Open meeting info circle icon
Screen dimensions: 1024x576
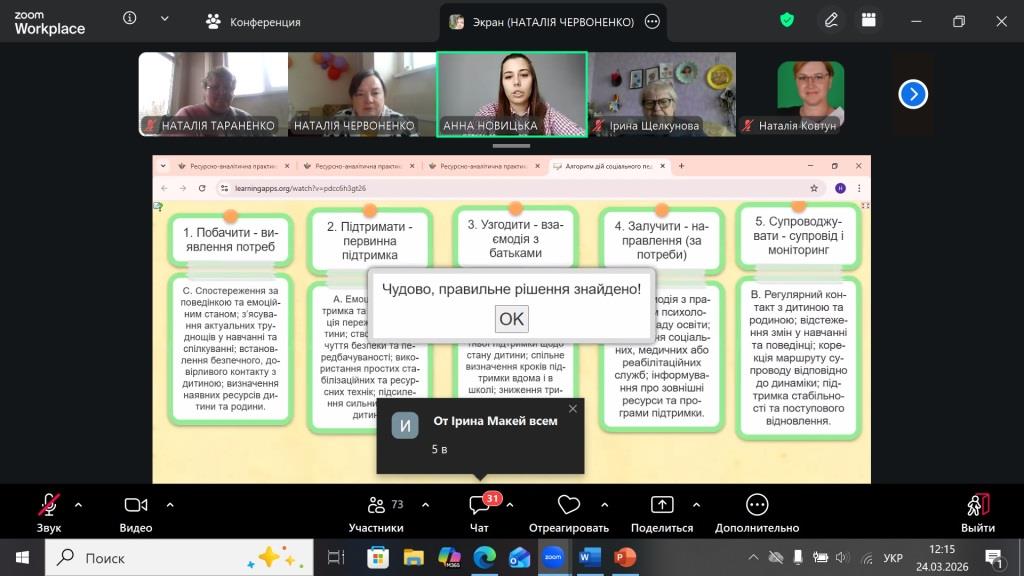(x=130, y=18)
